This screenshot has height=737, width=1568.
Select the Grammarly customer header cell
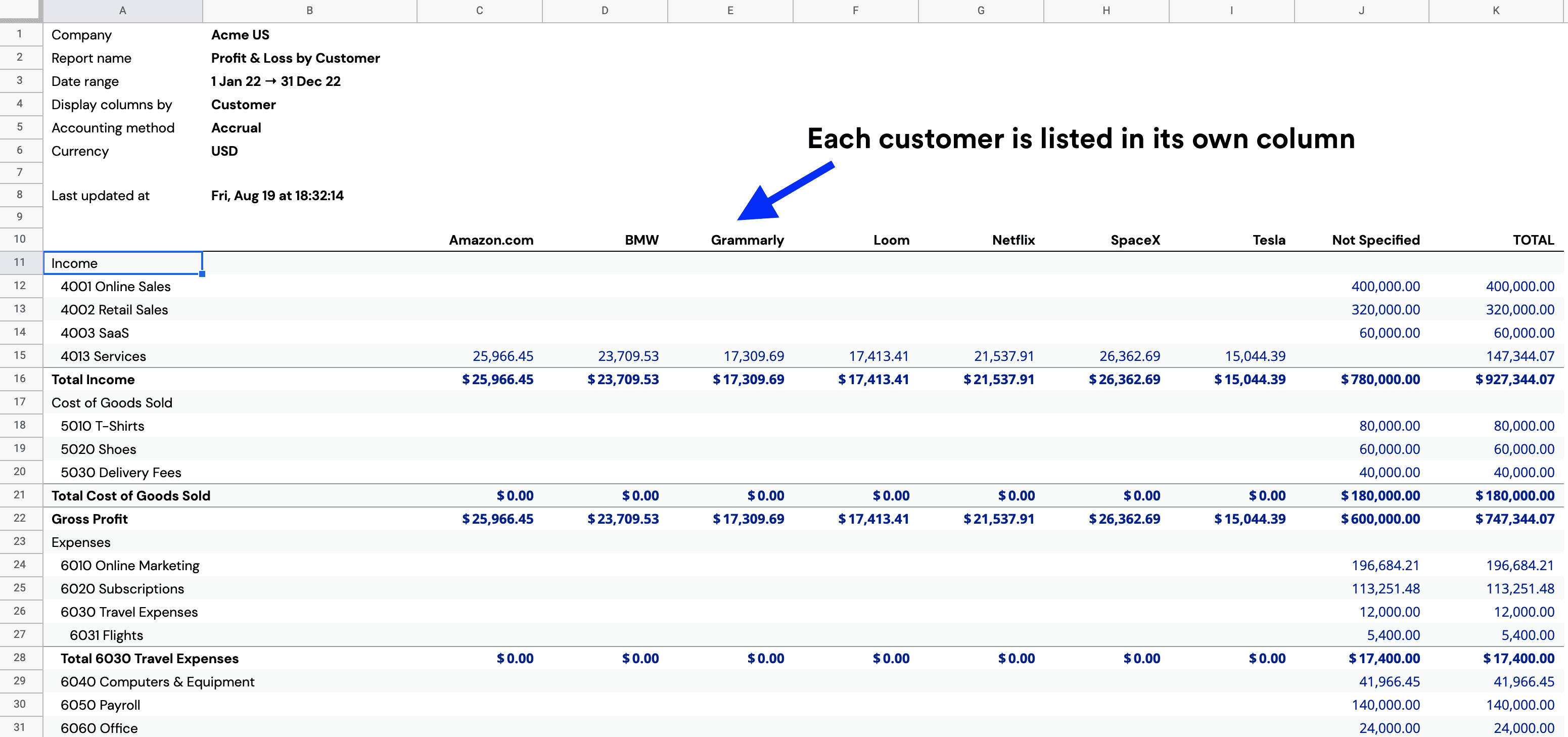click(x=747, y=240)
